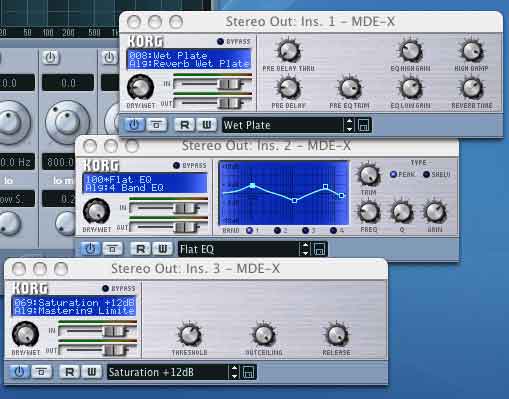Toggle power button in Ins. 1 MDE-X window
509x399 pixels.
point(134,125)
